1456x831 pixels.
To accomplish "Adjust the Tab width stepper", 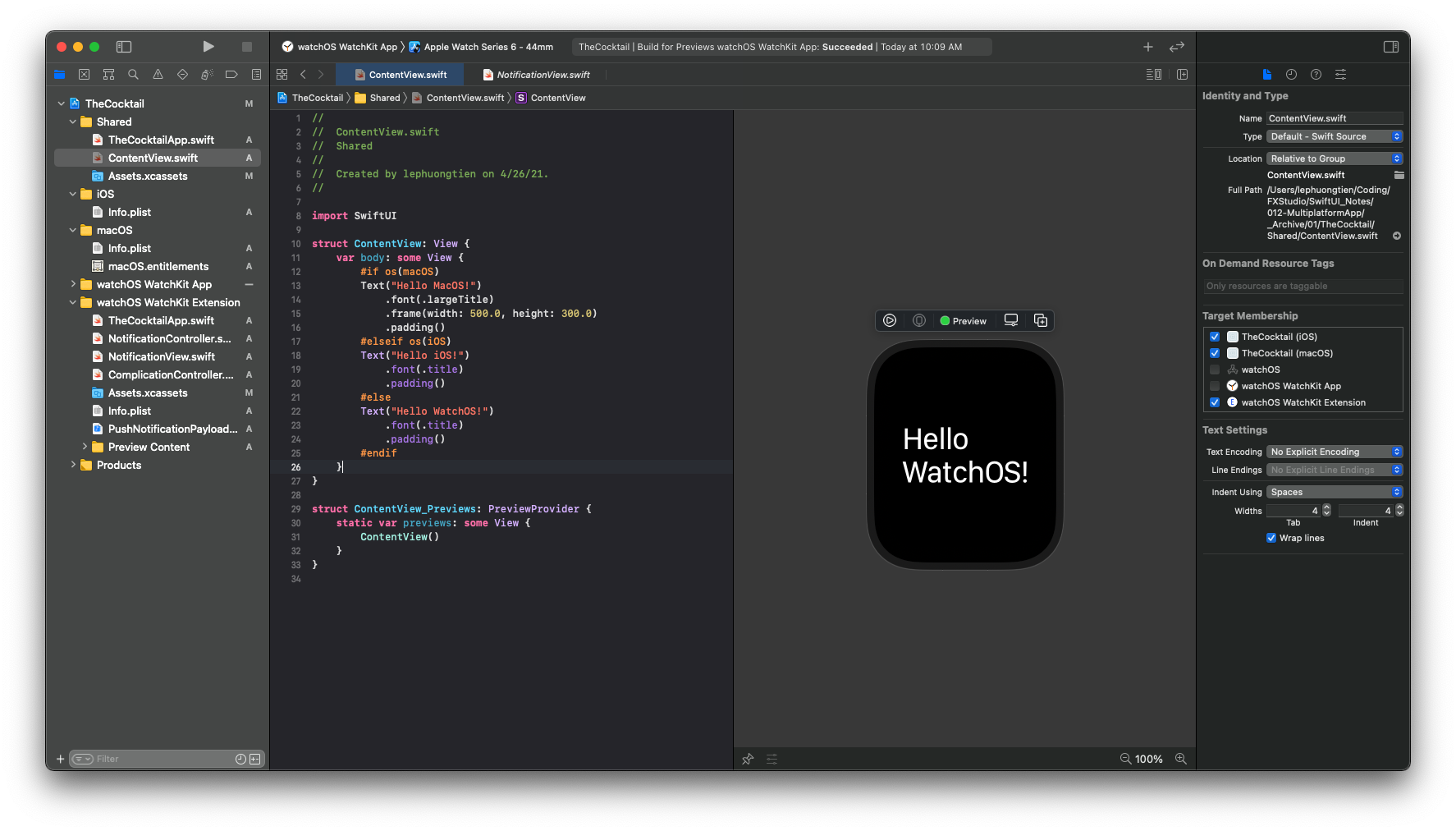I will 1326,511.
